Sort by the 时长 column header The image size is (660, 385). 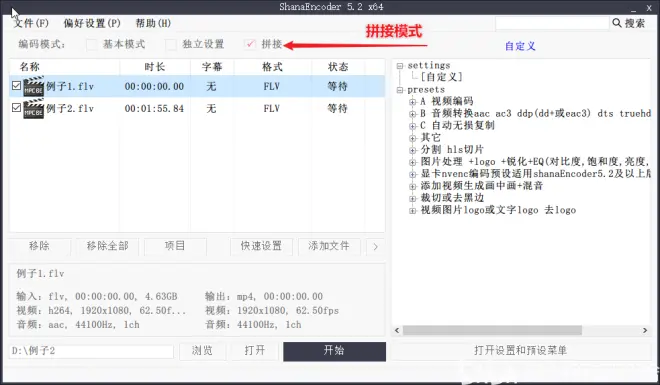click(x=155, y=67)
